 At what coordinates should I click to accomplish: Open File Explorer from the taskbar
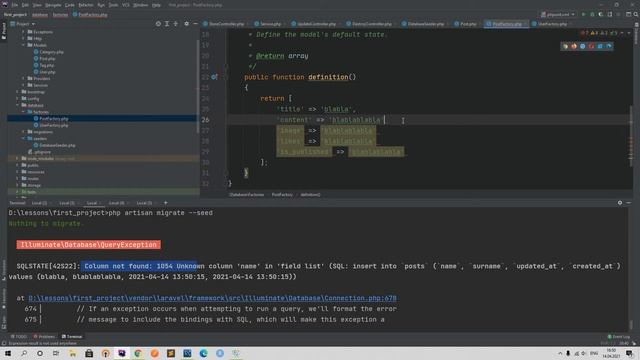73,353
